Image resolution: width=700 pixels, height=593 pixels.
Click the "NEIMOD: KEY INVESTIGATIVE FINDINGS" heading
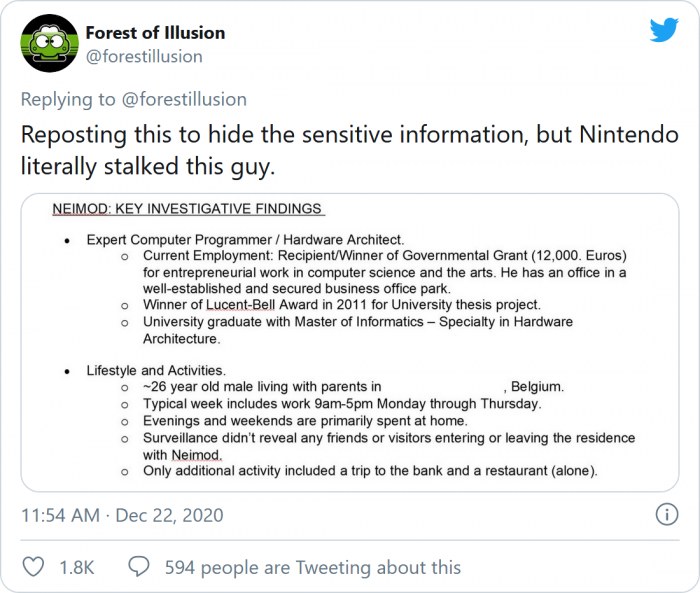coord(187,209)
